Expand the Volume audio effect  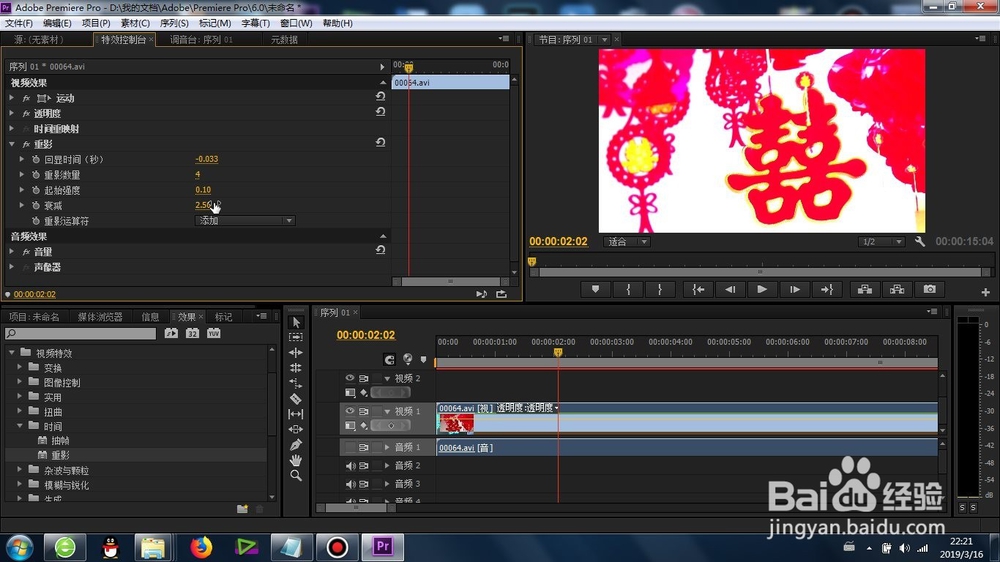[x=11, y=251]
